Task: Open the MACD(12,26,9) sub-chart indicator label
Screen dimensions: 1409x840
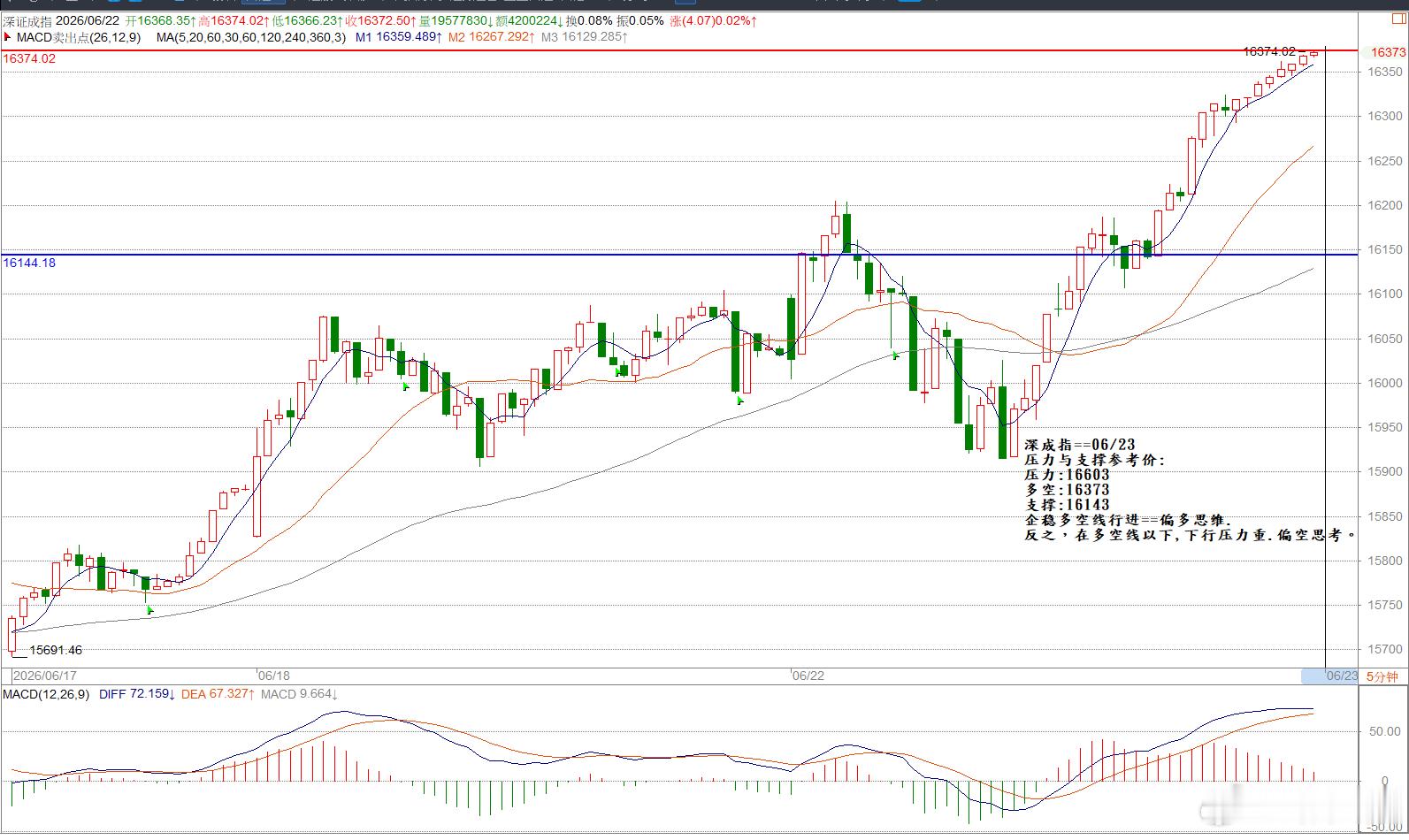Action: click(46, 694)
